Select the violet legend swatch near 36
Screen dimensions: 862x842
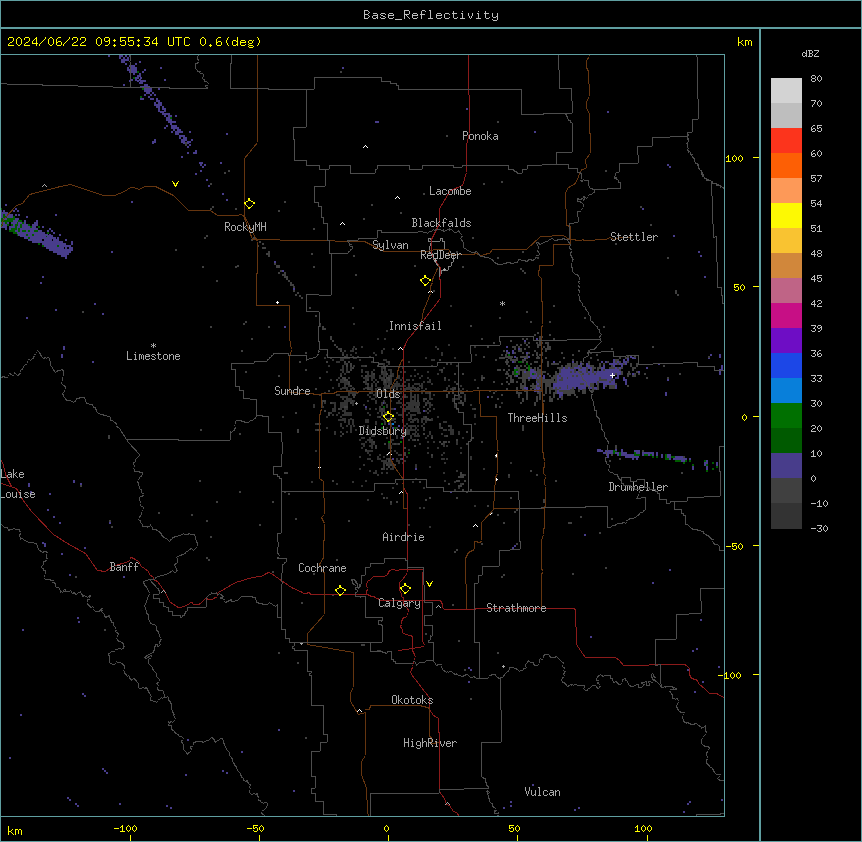786,340
